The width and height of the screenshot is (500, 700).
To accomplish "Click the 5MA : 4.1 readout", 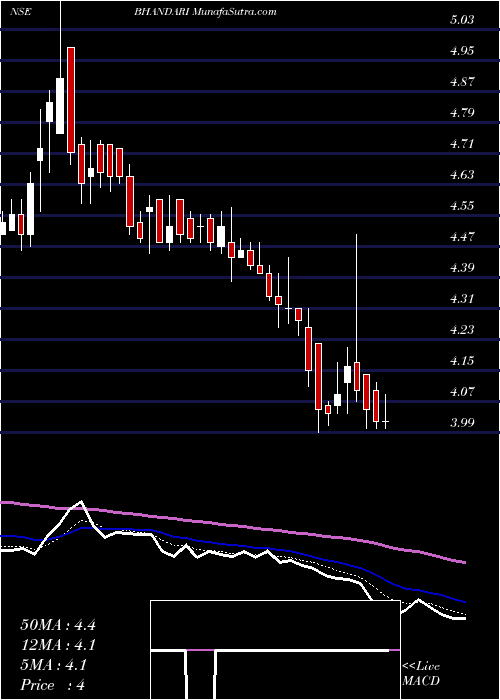I will 53,665.
